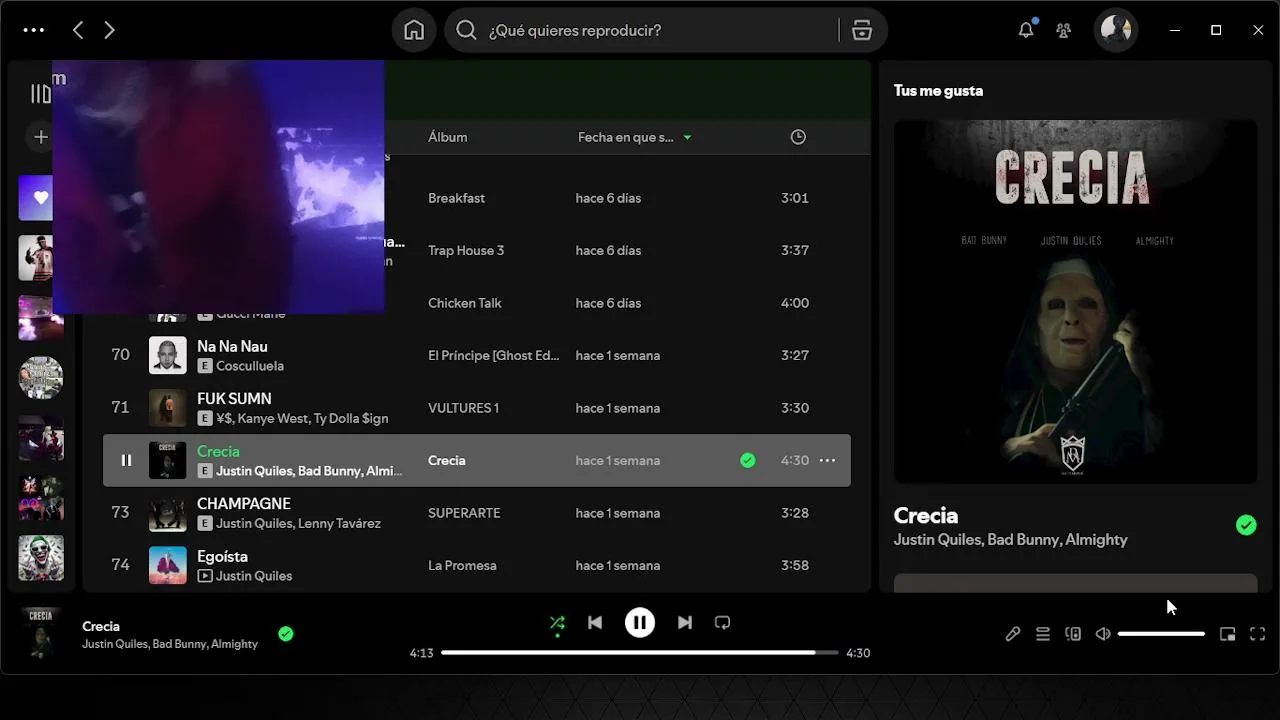Open the Joker cover playlist in sidebar
Viewport: 1280px width, 720px height.
41,558
